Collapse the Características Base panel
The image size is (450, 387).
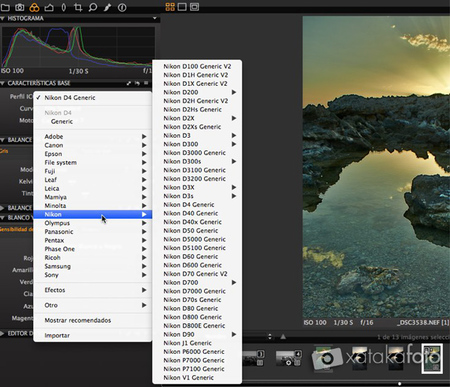point(3,83)
